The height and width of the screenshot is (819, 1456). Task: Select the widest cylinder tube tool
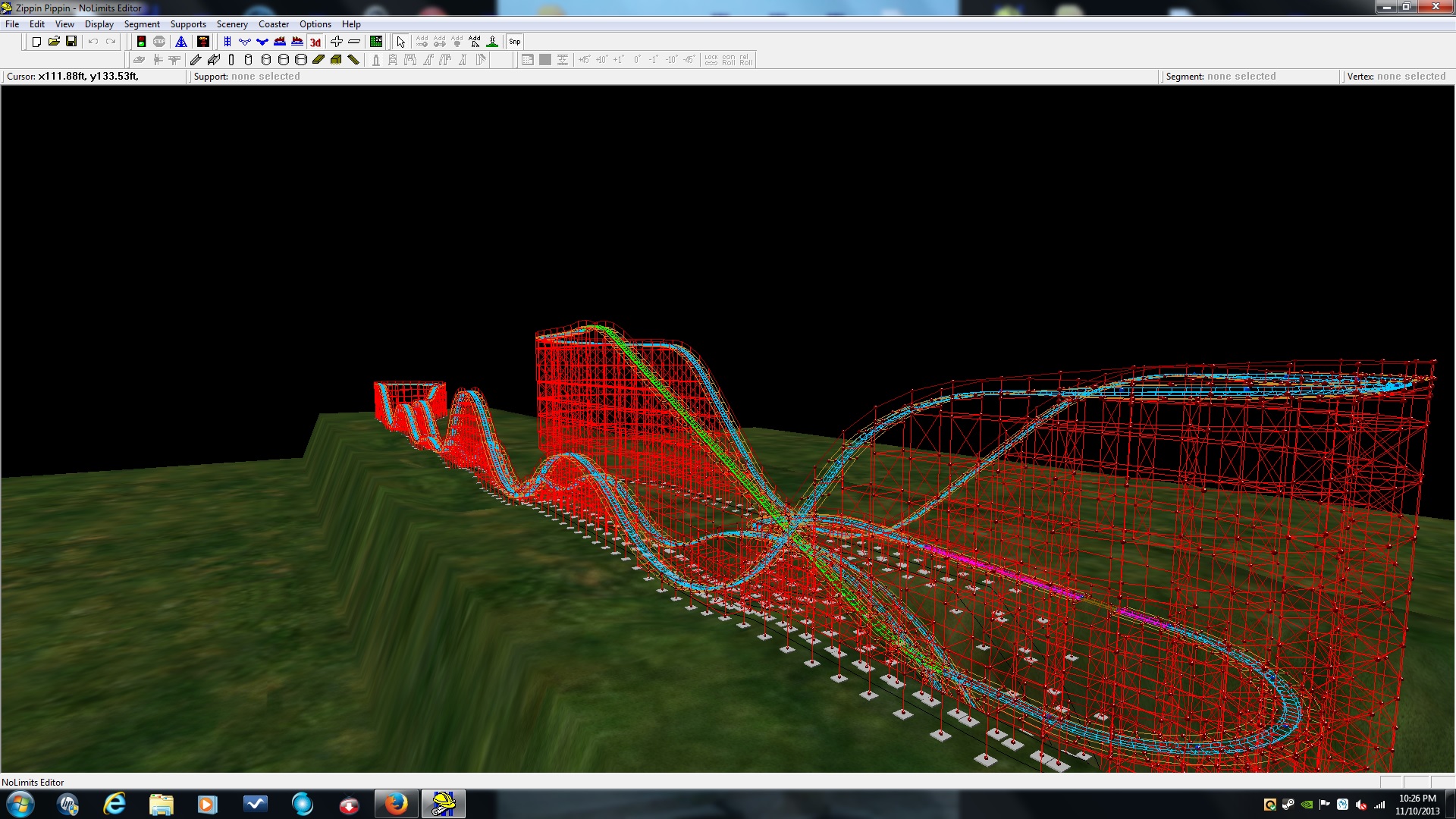tap(301, 59)
